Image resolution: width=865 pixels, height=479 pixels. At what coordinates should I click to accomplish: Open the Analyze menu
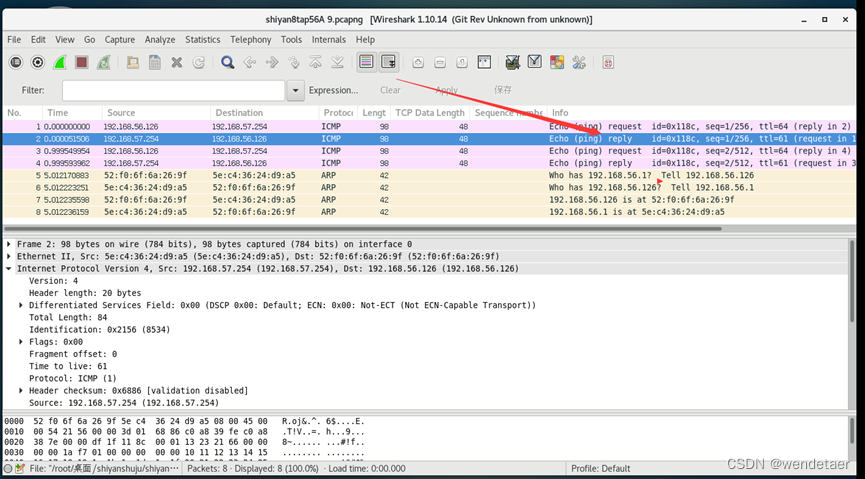[160, 40]
